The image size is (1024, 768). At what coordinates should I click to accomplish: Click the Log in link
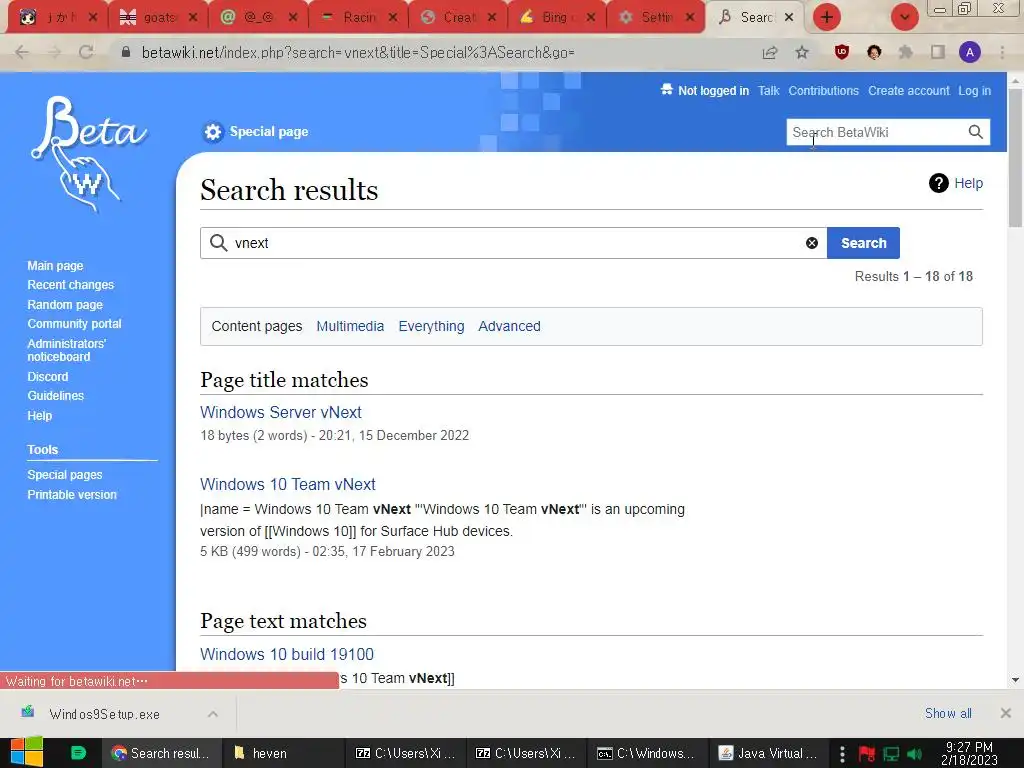coord(974,91)
